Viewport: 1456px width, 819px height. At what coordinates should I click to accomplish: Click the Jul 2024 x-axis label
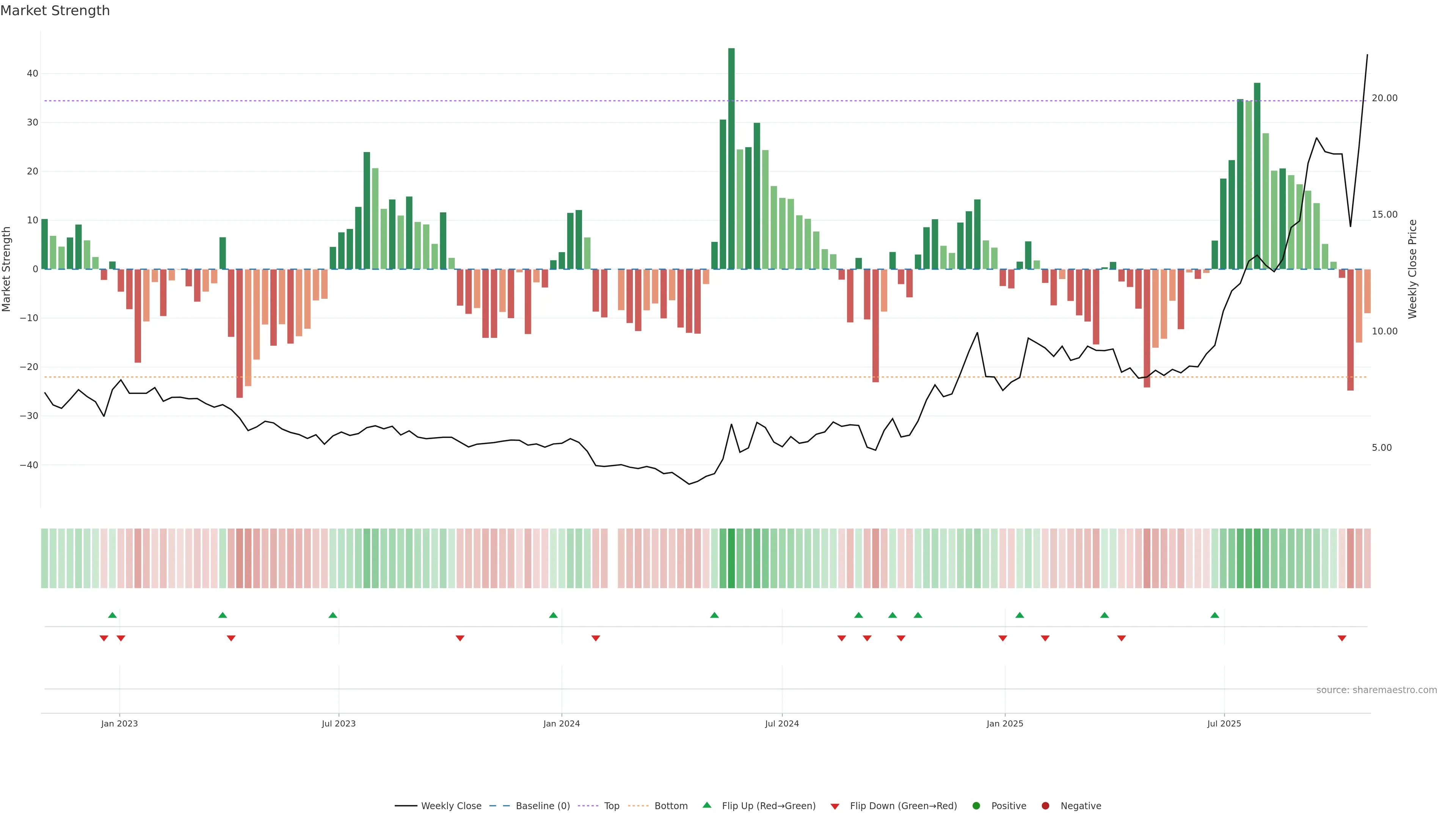782,723
